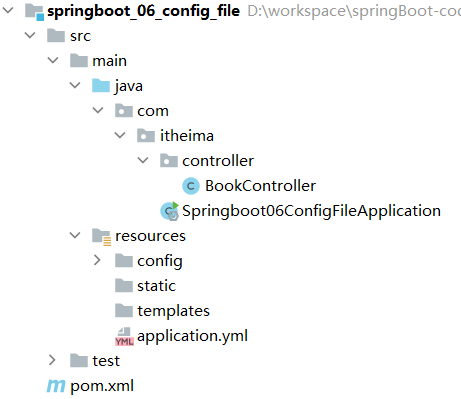Screen dimensions: 461x399
Task: Click the springboot_06_config_file module icon
Action: (35, 12)
